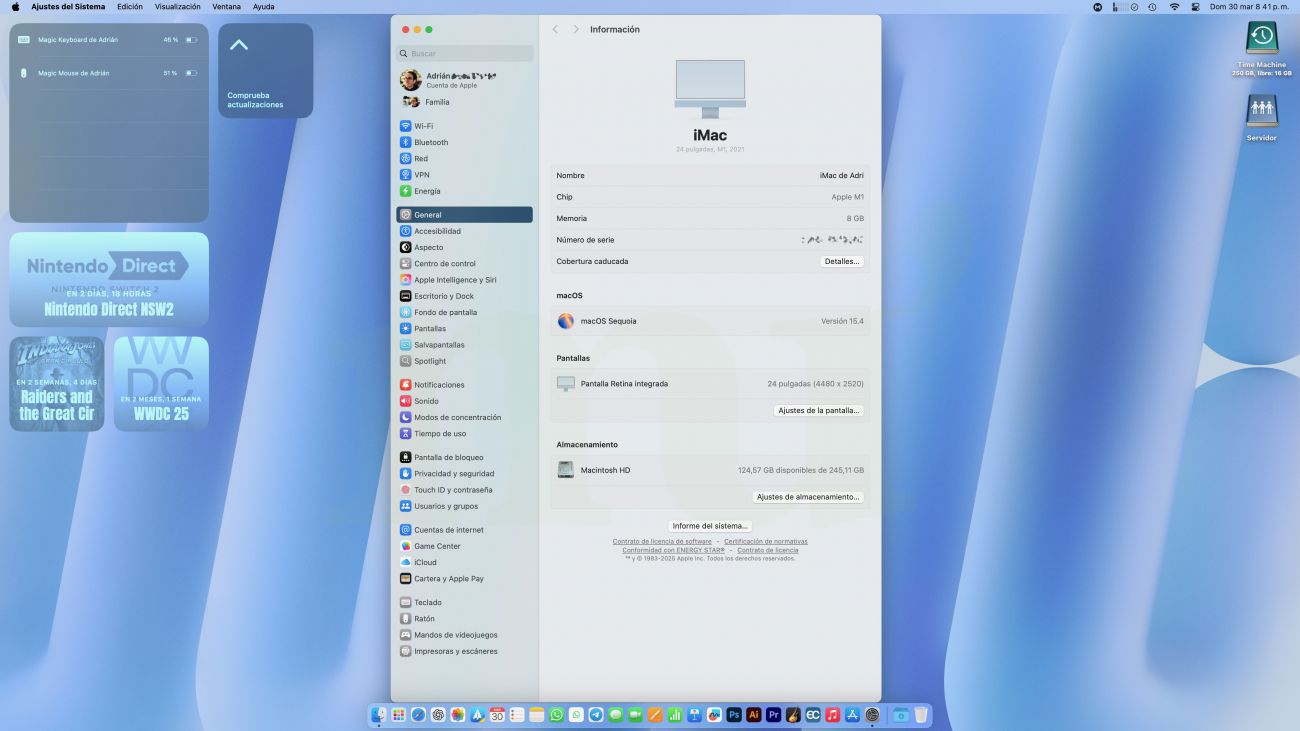Click the Wi-Fi status icon in menu bar
The width and height of the screenshot is (1300, 731).
[x=1174, y=6]
